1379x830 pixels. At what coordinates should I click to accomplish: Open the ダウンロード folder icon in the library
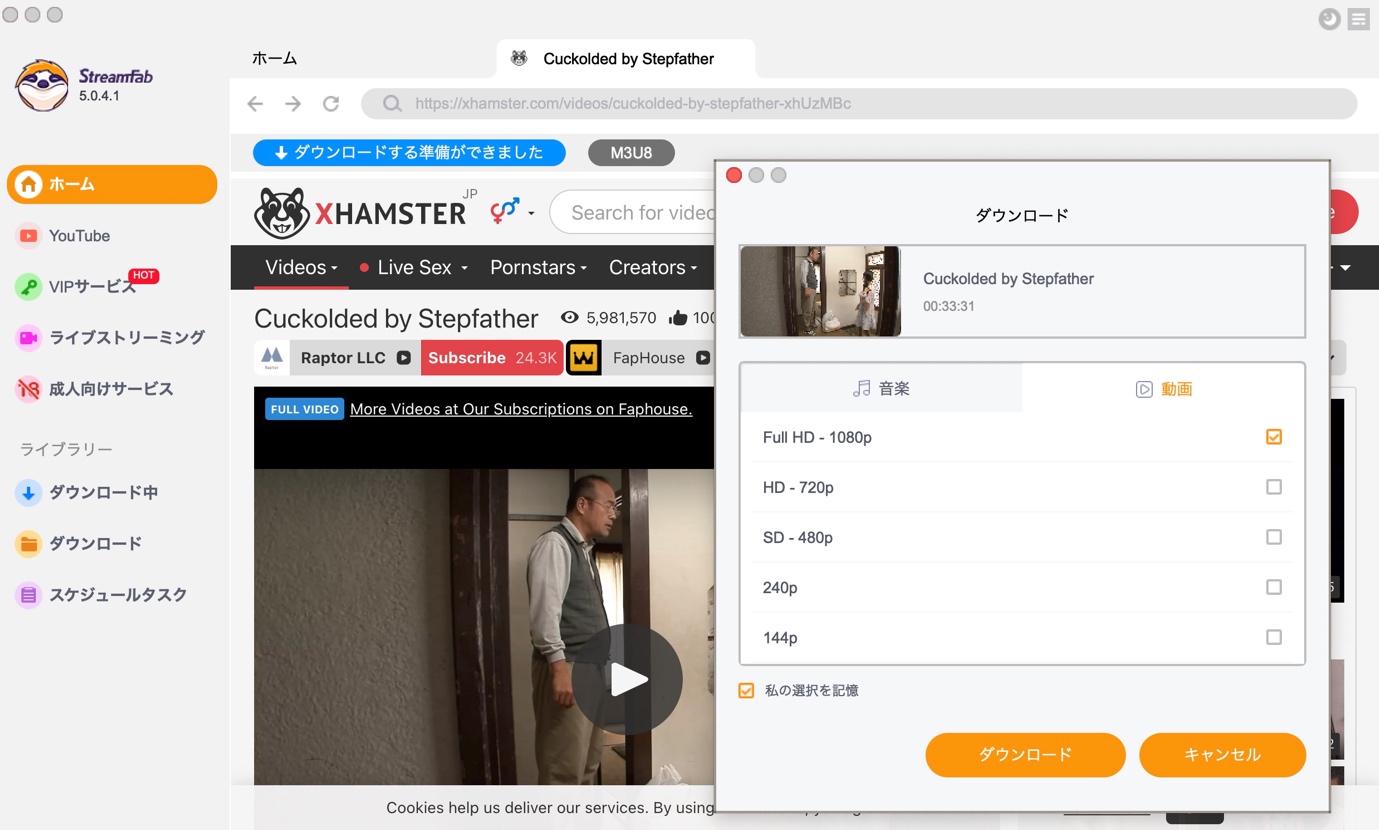pyautogui.click(x=29, y=544)
